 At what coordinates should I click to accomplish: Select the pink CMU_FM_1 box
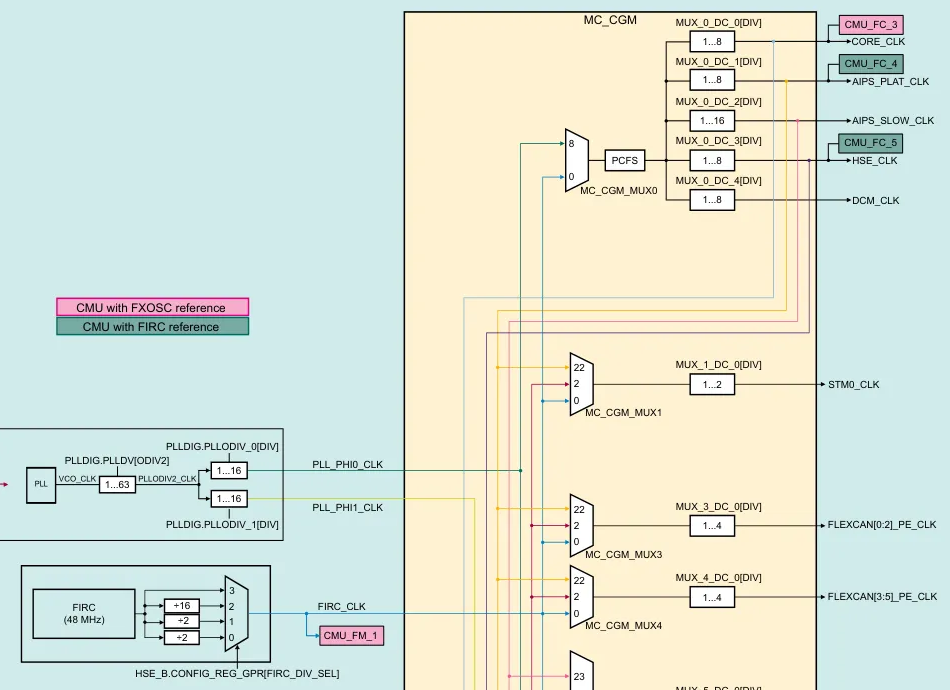point(351,635)
